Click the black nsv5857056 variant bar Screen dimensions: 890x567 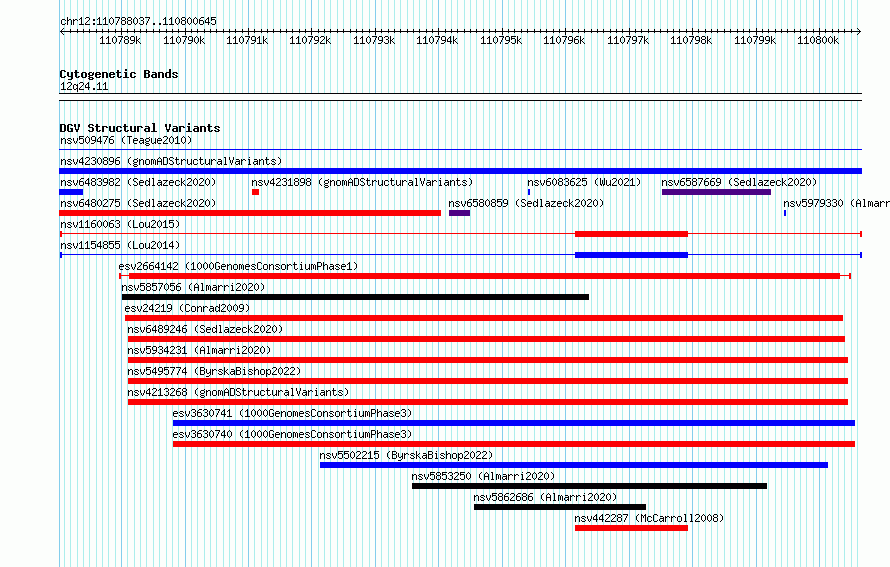coord(355,297)
